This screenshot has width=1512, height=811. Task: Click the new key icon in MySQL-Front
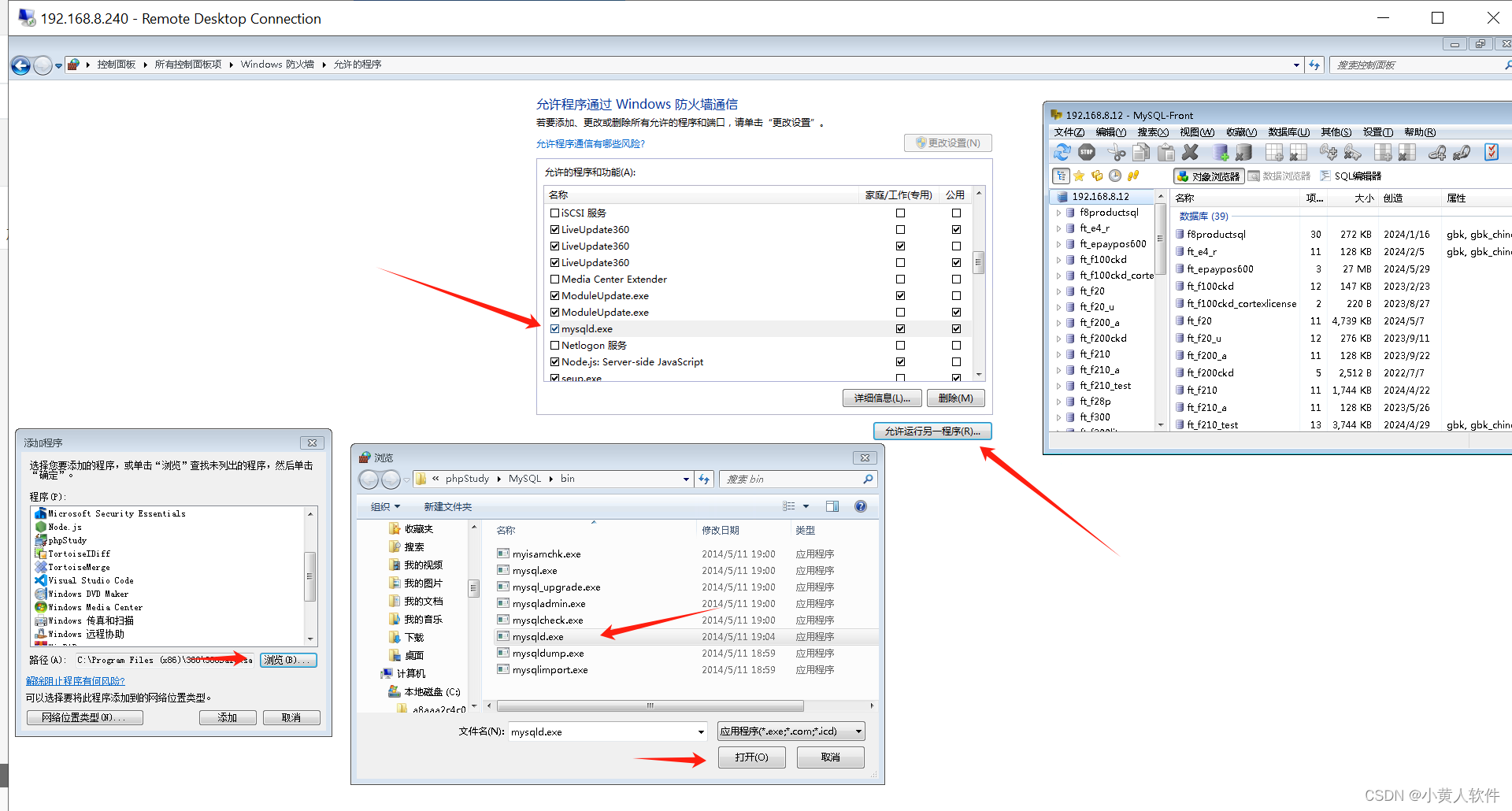pyautogui.click(x=1329, y=152)
